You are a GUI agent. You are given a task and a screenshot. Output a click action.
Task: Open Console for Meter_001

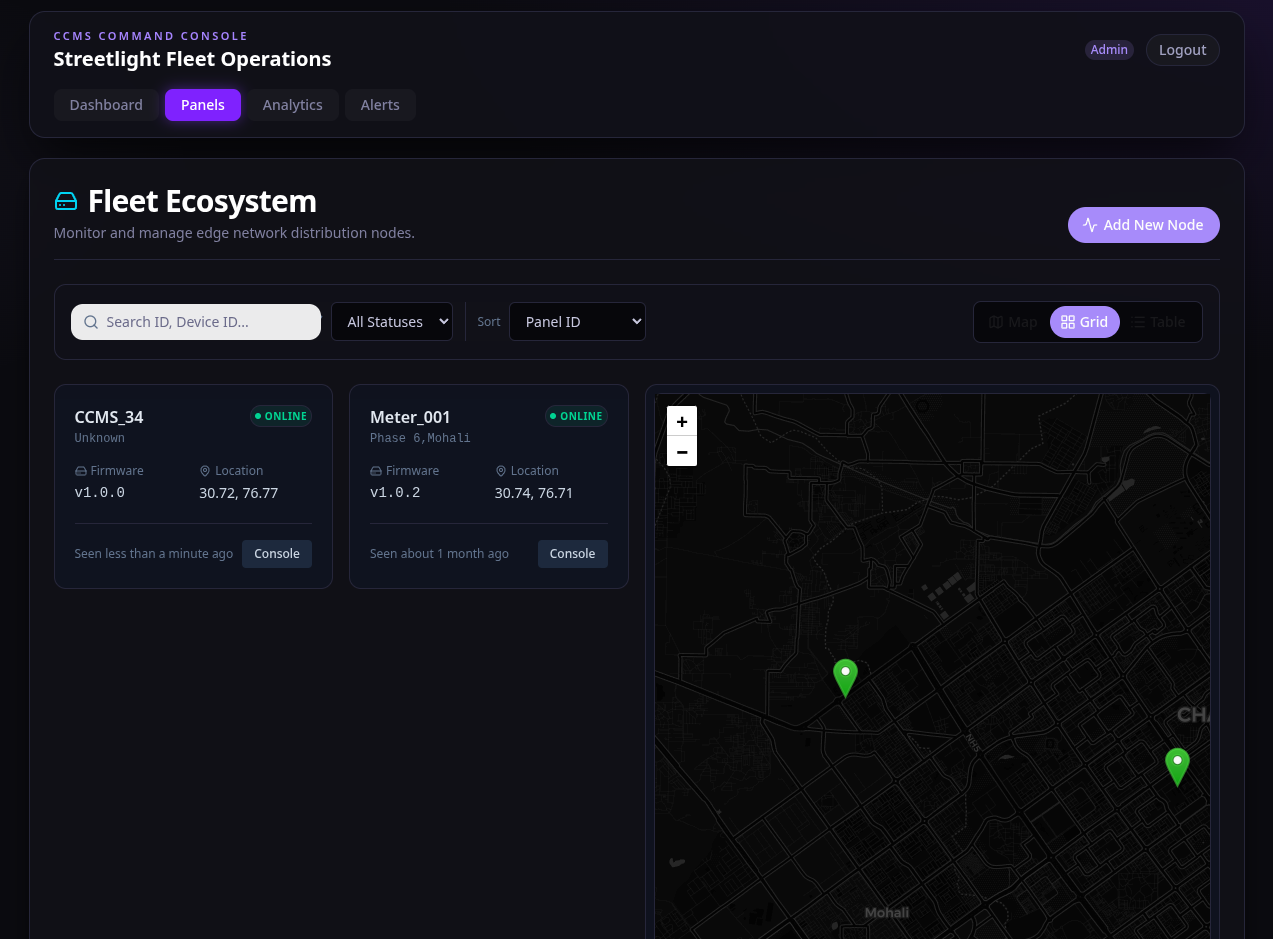572,554
